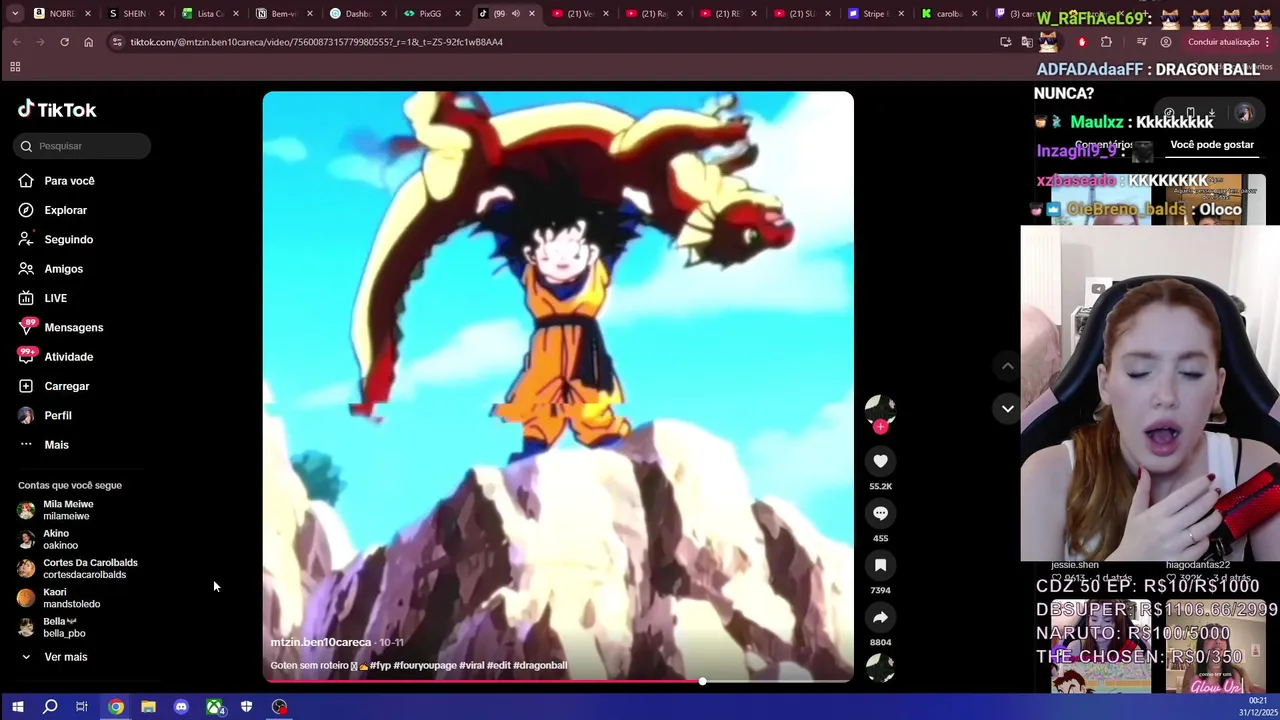Open Task View on taskbar
The image size is (1280, 720).
click(82, 707)
